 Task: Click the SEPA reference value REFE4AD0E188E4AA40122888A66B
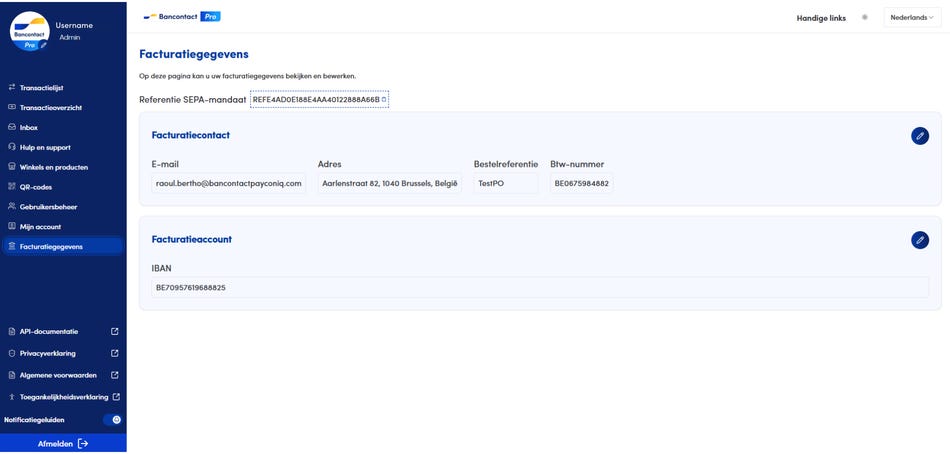[x=316, y=99]
